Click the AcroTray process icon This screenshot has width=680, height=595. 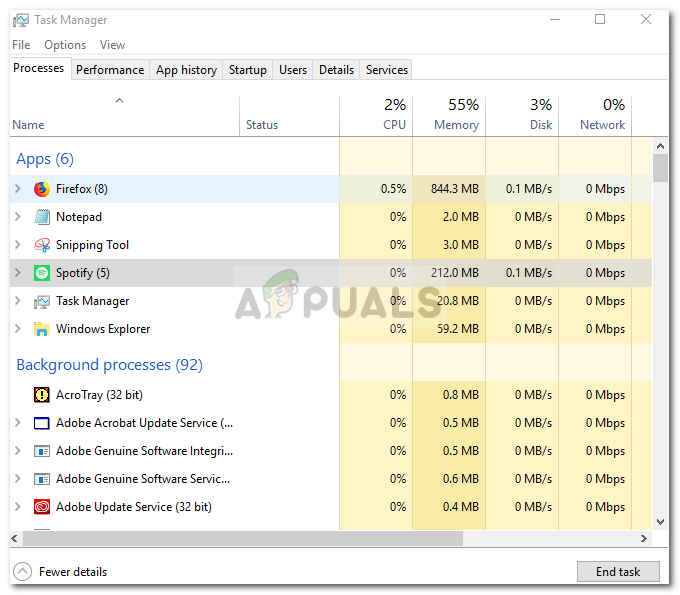pos(42,395)
